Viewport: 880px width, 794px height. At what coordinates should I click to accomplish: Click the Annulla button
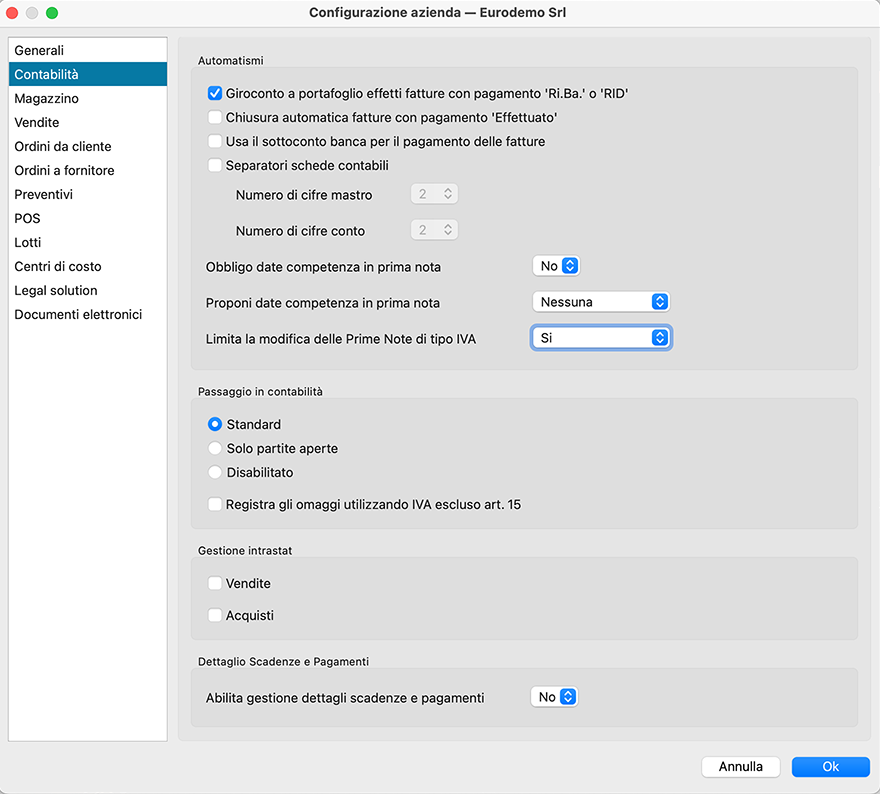(740, 767)
